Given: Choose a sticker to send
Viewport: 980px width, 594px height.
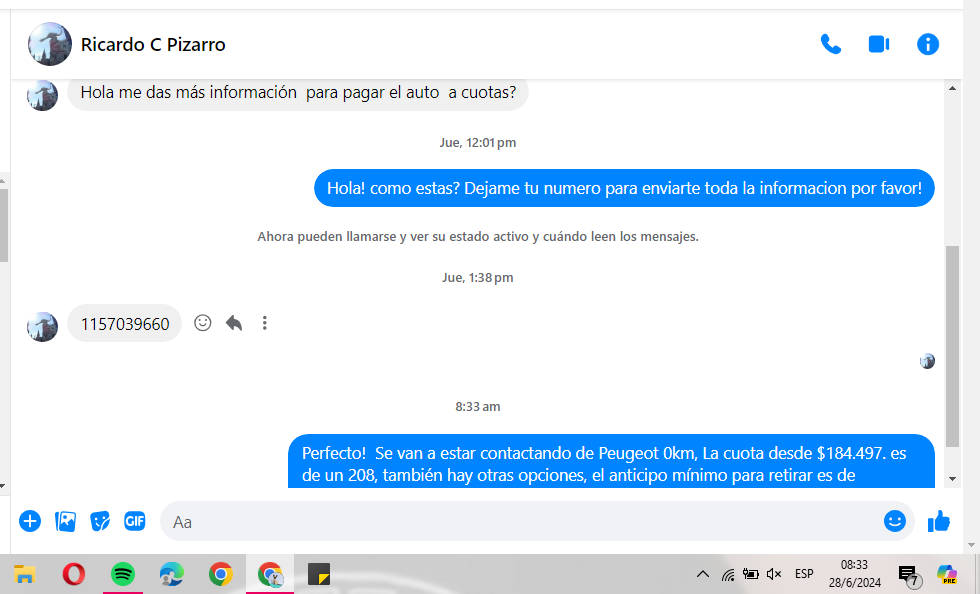Looking at the screenshot, I should coord(100,521).
